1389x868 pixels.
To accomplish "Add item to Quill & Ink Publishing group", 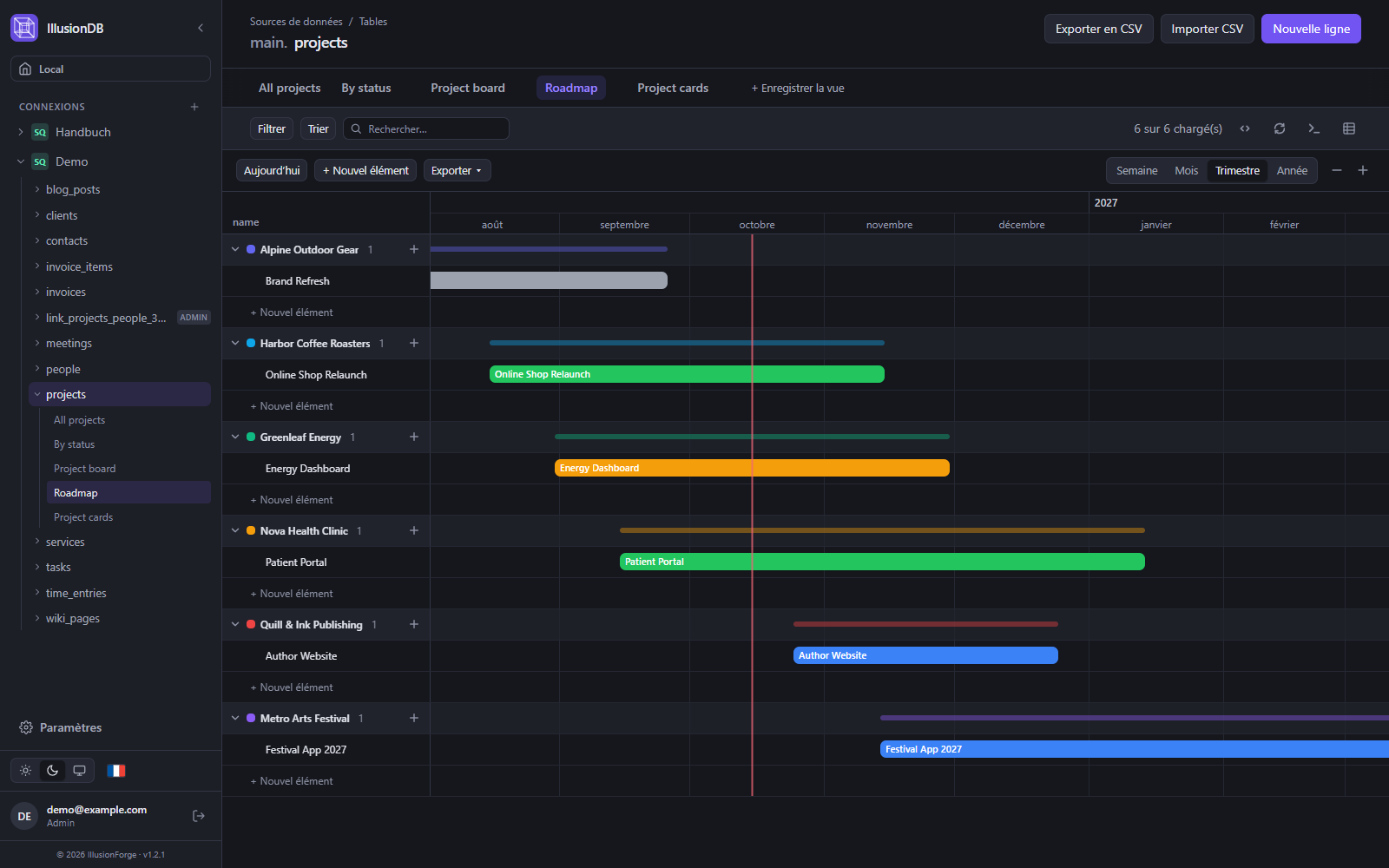I will click(414, 624).
